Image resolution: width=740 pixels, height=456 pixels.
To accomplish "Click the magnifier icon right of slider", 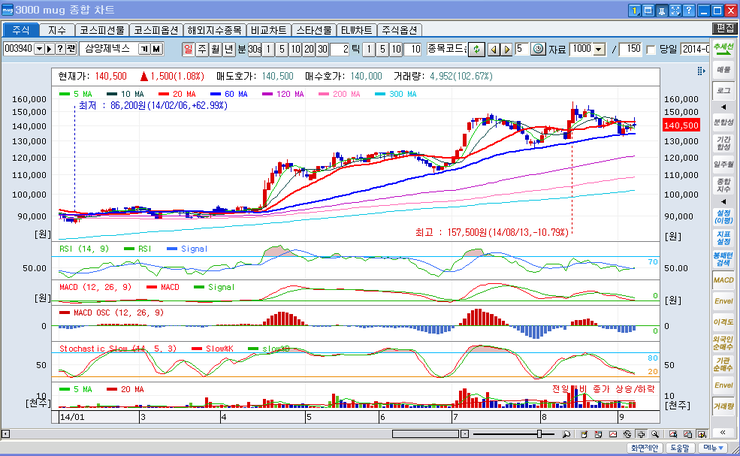I will click(566, 434).
